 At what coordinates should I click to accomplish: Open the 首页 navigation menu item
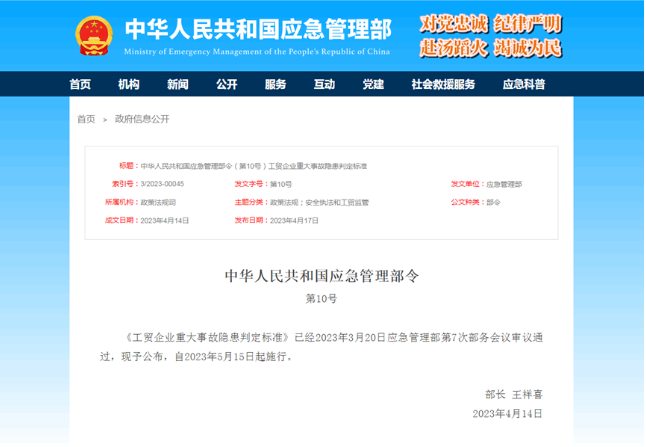[x=80, y=84]
